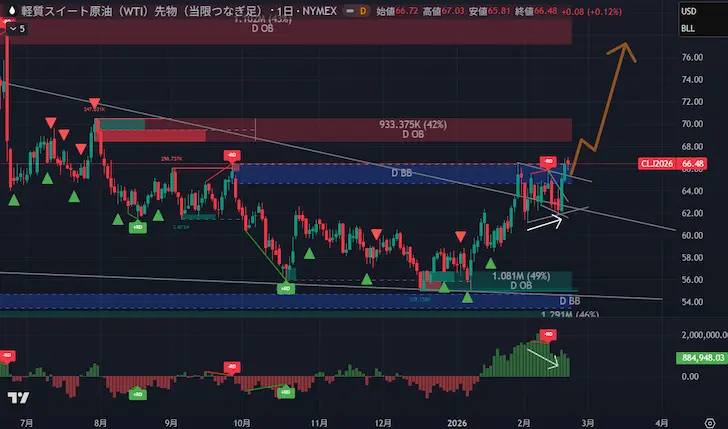Click the crude oil symbol logo icon
Viewport: 728px width, 429px height.
(11, 11)
